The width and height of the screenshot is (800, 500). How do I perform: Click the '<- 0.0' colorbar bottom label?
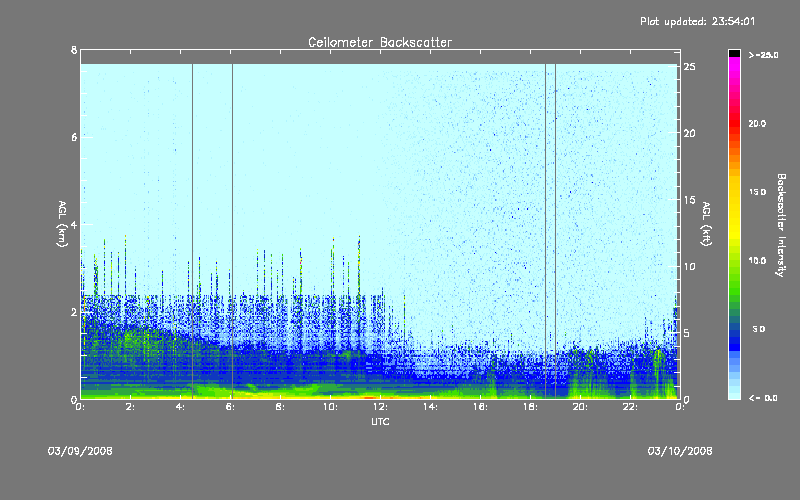pyautogui.click(x=763, y=398)
